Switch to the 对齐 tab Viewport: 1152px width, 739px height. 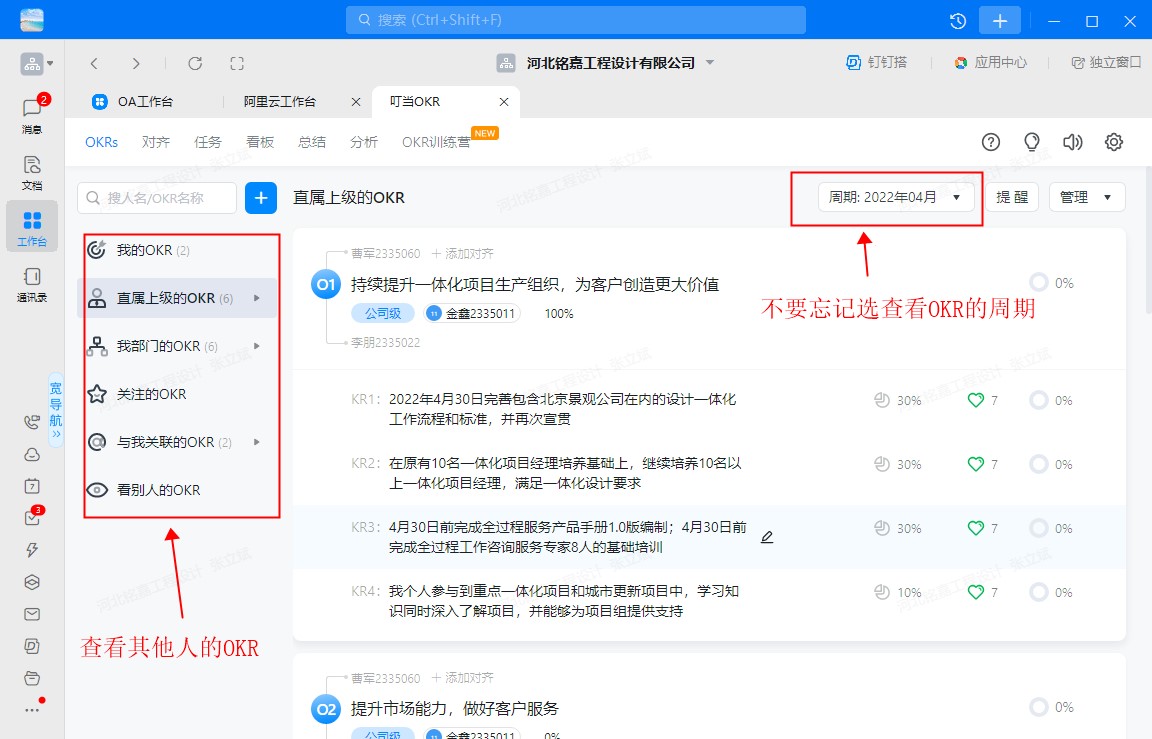(x=156, y=142)
